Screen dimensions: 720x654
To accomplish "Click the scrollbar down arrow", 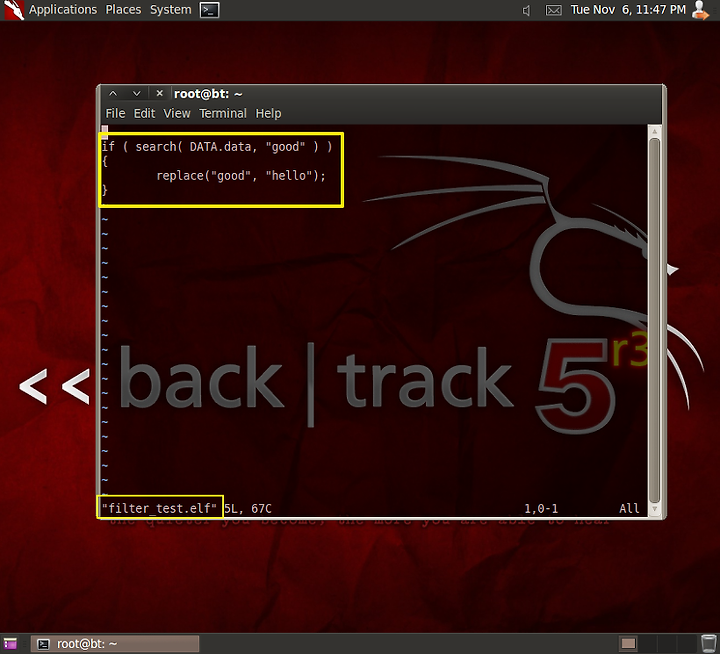I will [x=655, y=509].
